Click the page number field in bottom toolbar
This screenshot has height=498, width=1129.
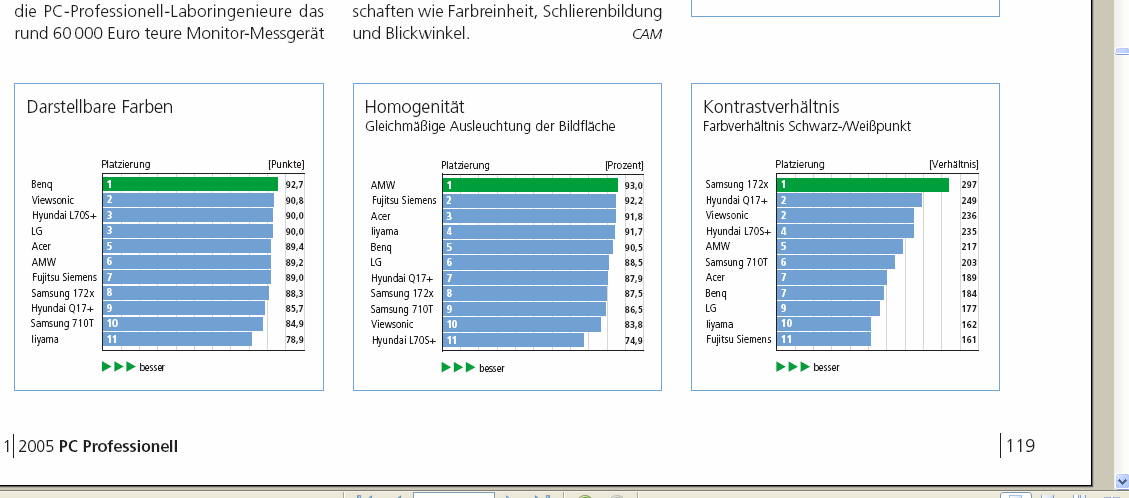click(x=453, y=495)
